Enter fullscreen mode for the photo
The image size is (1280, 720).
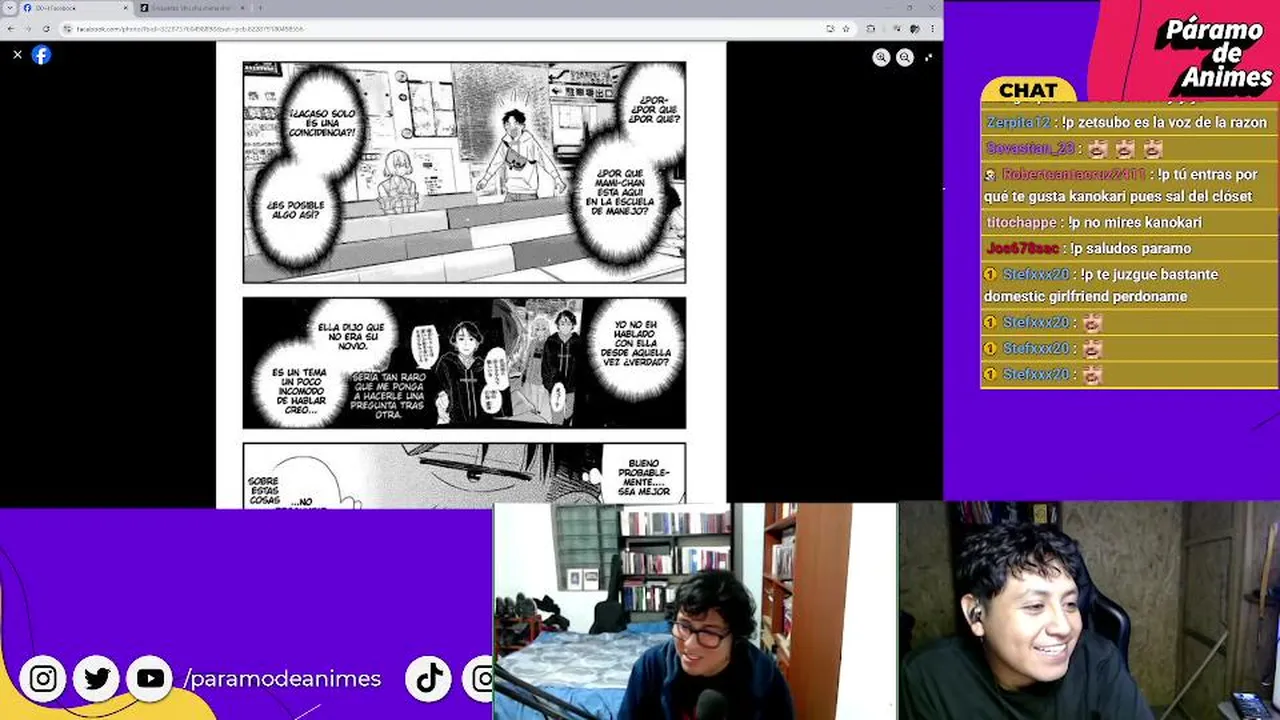pos(929,57)
